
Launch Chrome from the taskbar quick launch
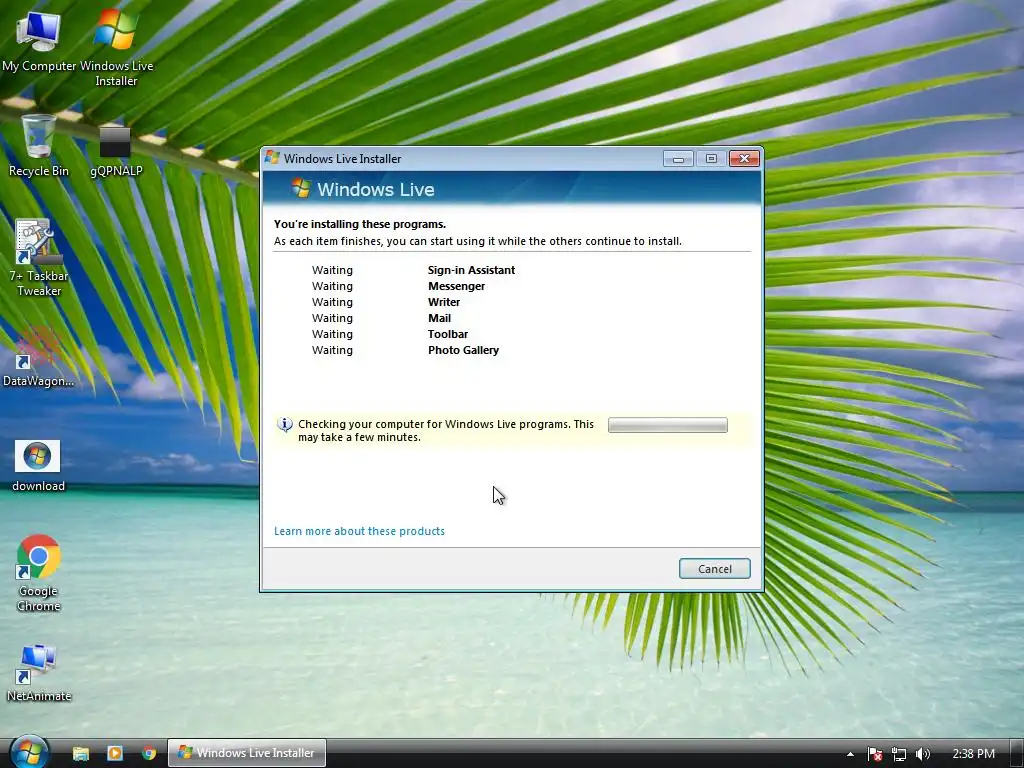pos(149,753)
